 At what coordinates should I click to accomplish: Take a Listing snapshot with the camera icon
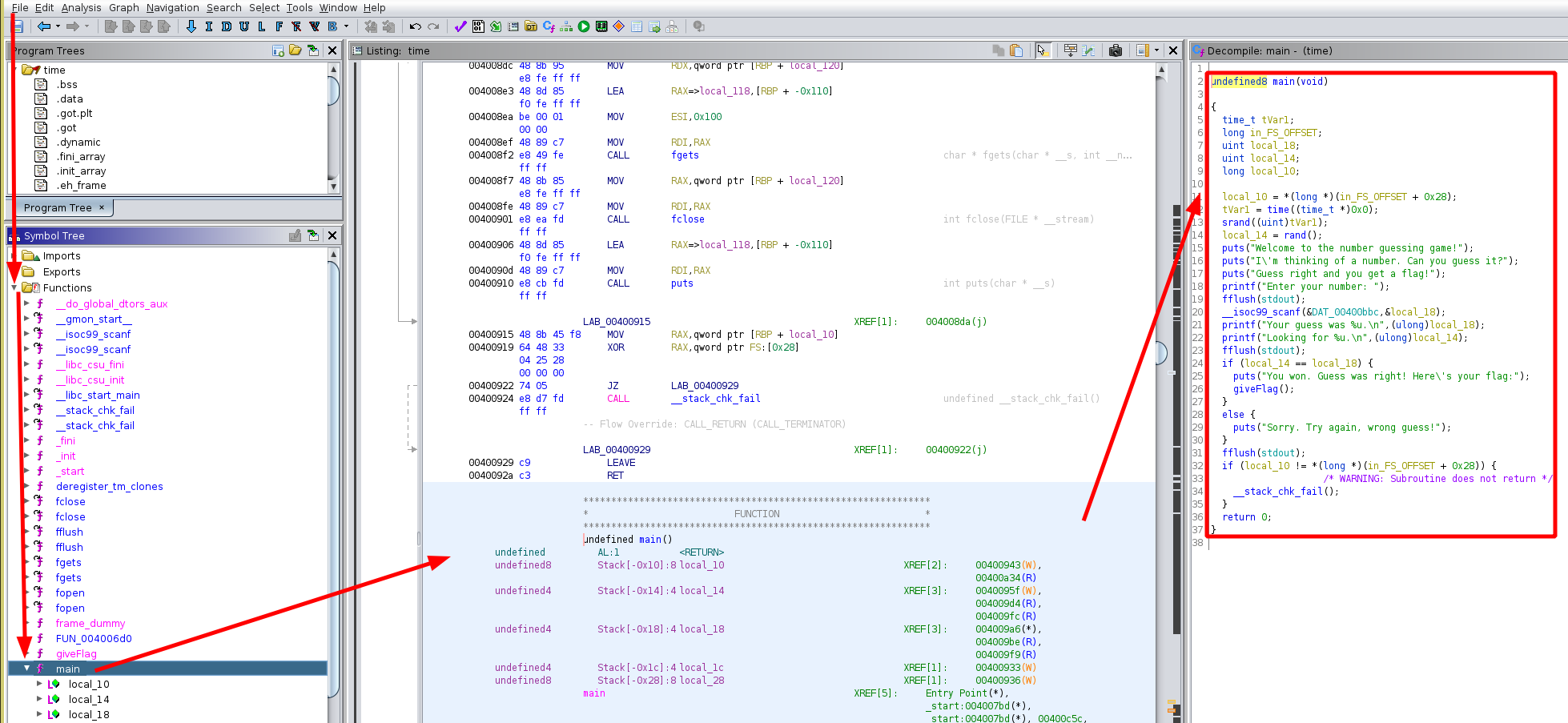click(x=1116, y=50)
